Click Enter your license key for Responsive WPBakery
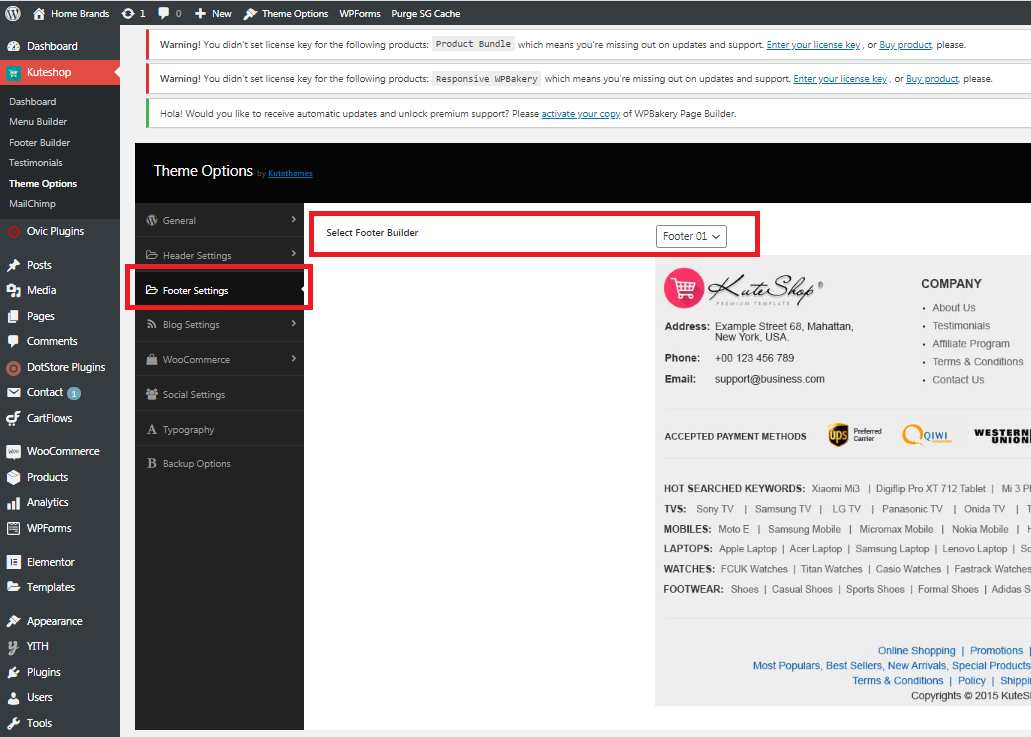Screen dimensions: 1031x737 [x=840, y=79]
